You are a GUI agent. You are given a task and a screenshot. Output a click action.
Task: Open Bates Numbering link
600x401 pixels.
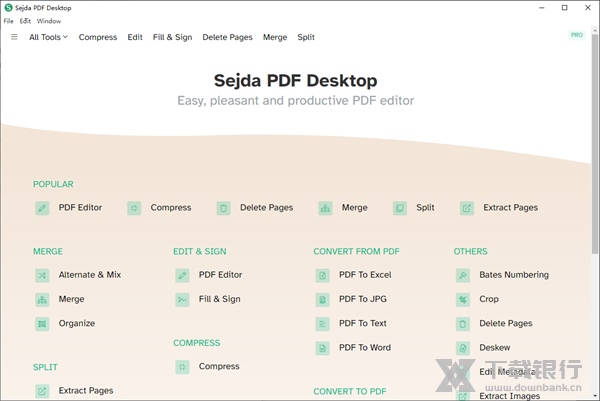click(x=514, y=275)
